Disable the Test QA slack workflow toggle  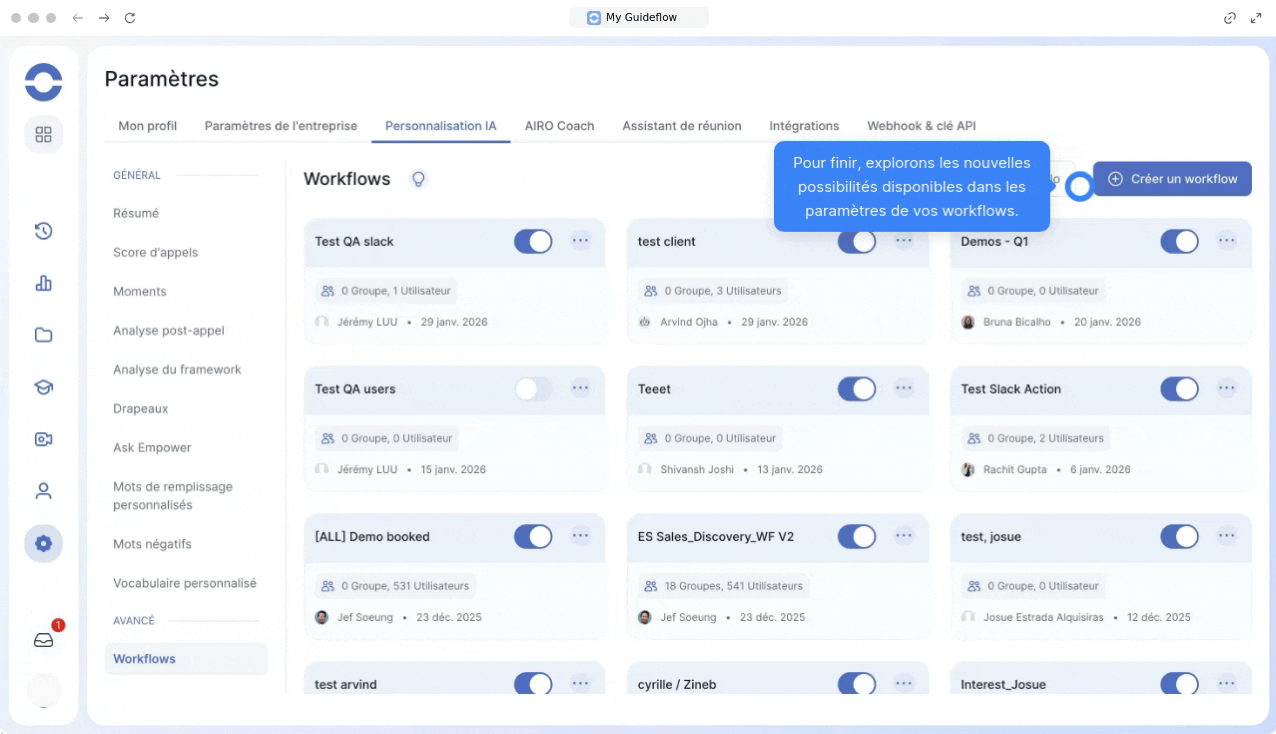[x=533, y=241]
